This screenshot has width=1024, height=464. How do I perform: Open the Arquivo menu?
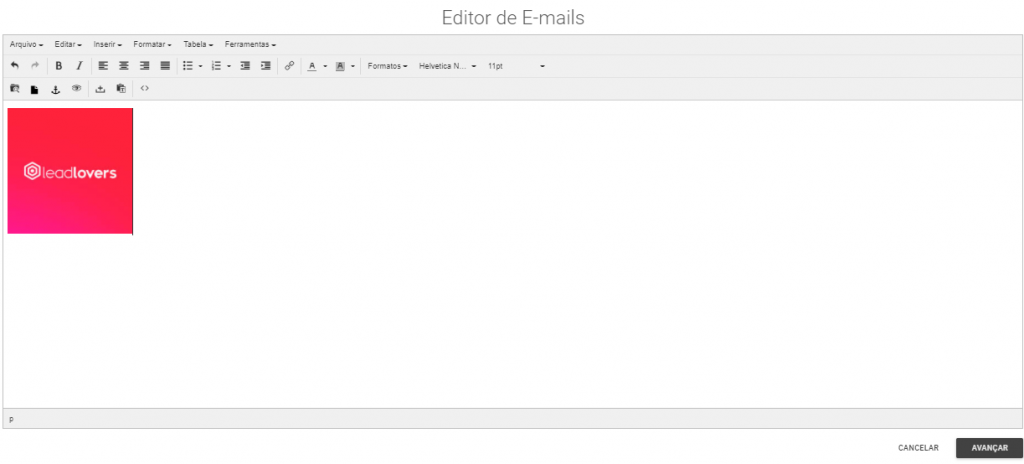[x=26, y=44]
